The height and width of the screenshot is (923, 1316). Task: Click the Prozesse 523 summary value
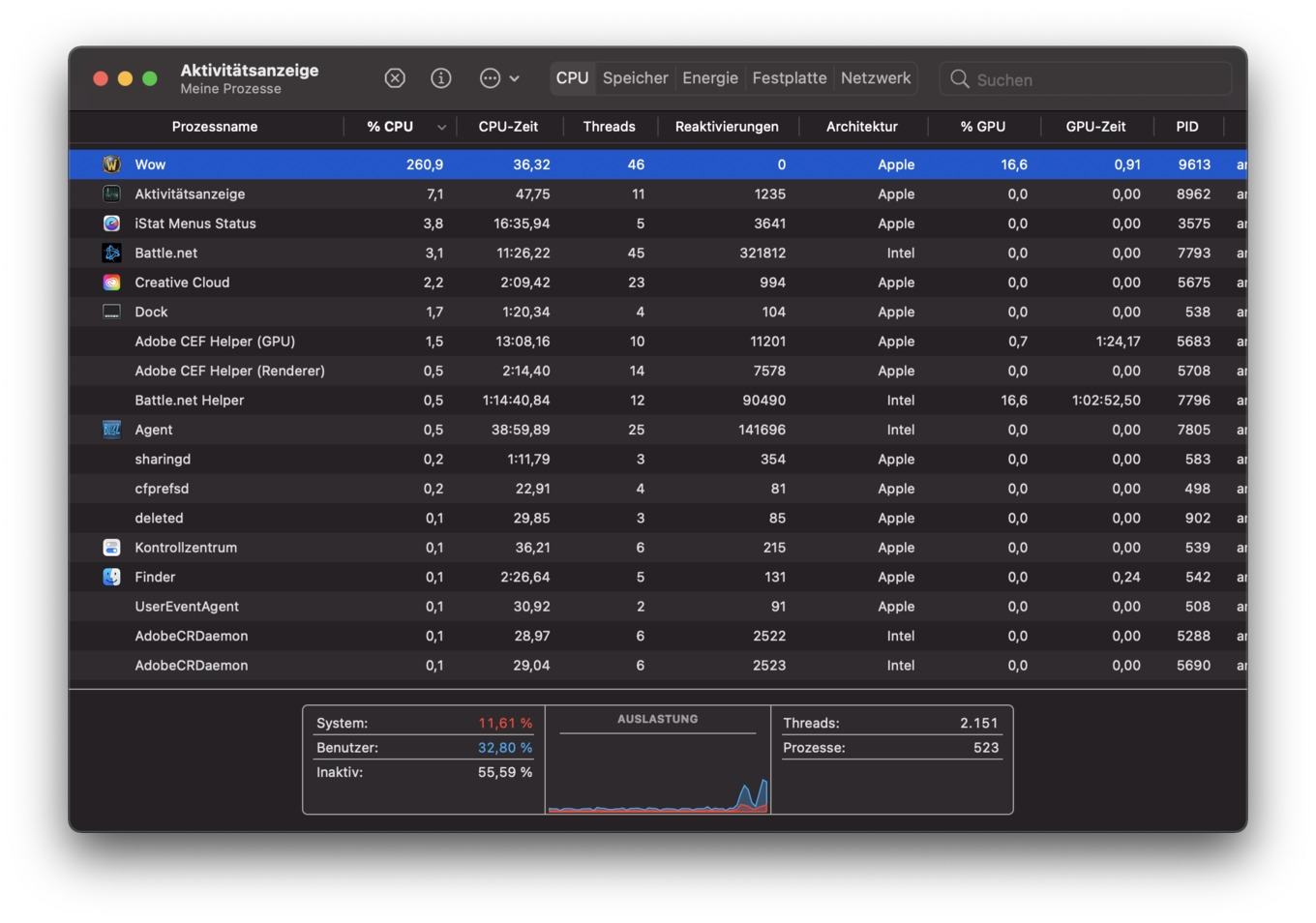coord(986,748)
